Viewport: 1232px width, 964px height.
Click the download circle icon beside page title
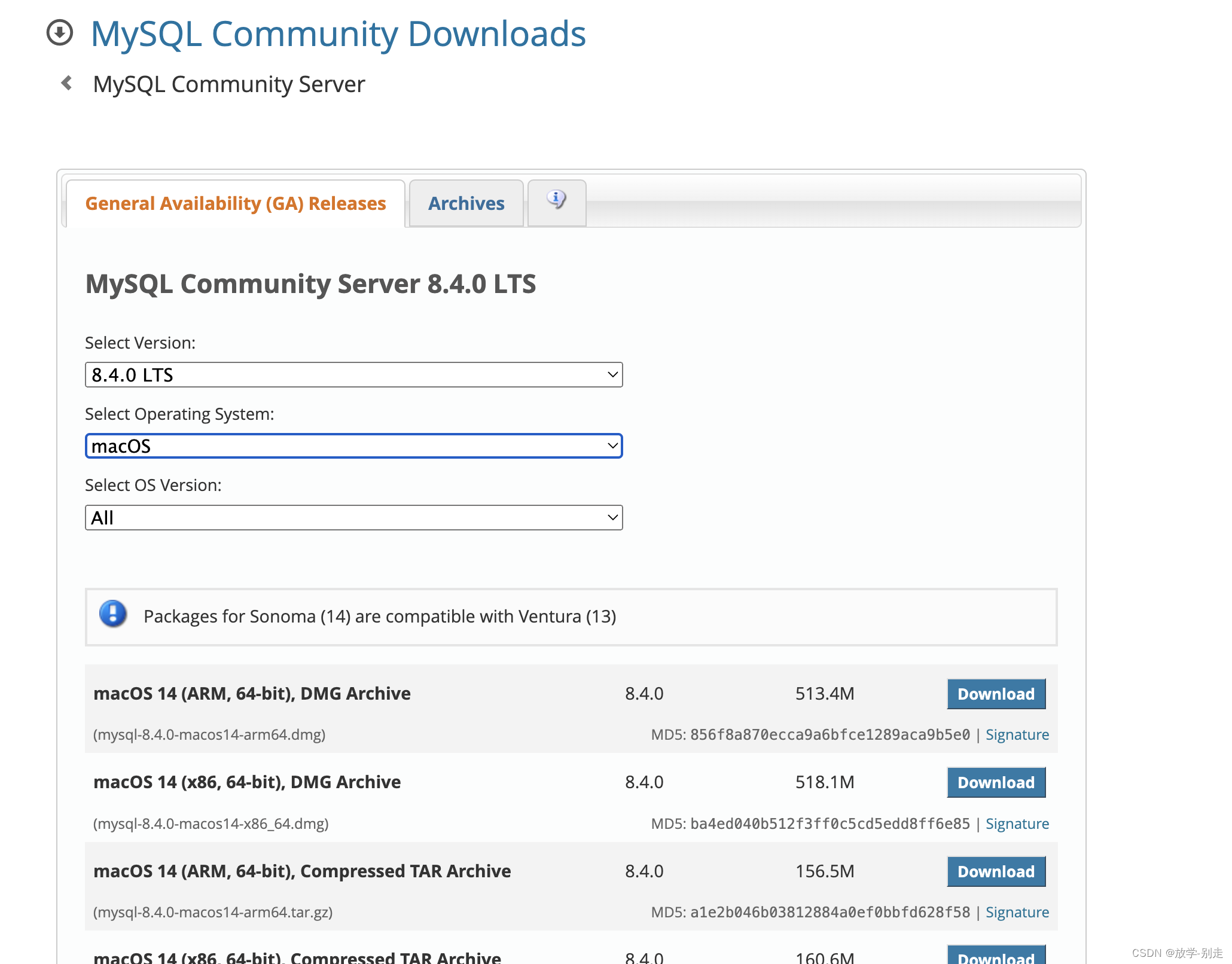pos(60,33)
